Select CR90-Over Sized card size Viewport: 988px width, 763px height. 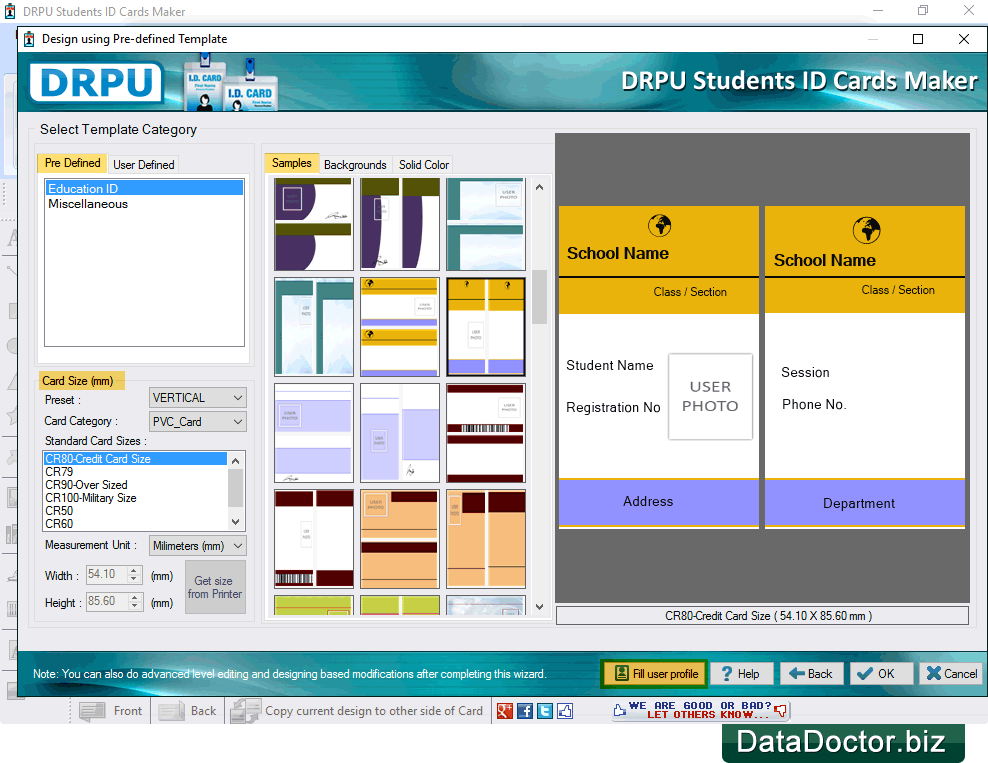[x=135, y=485]
